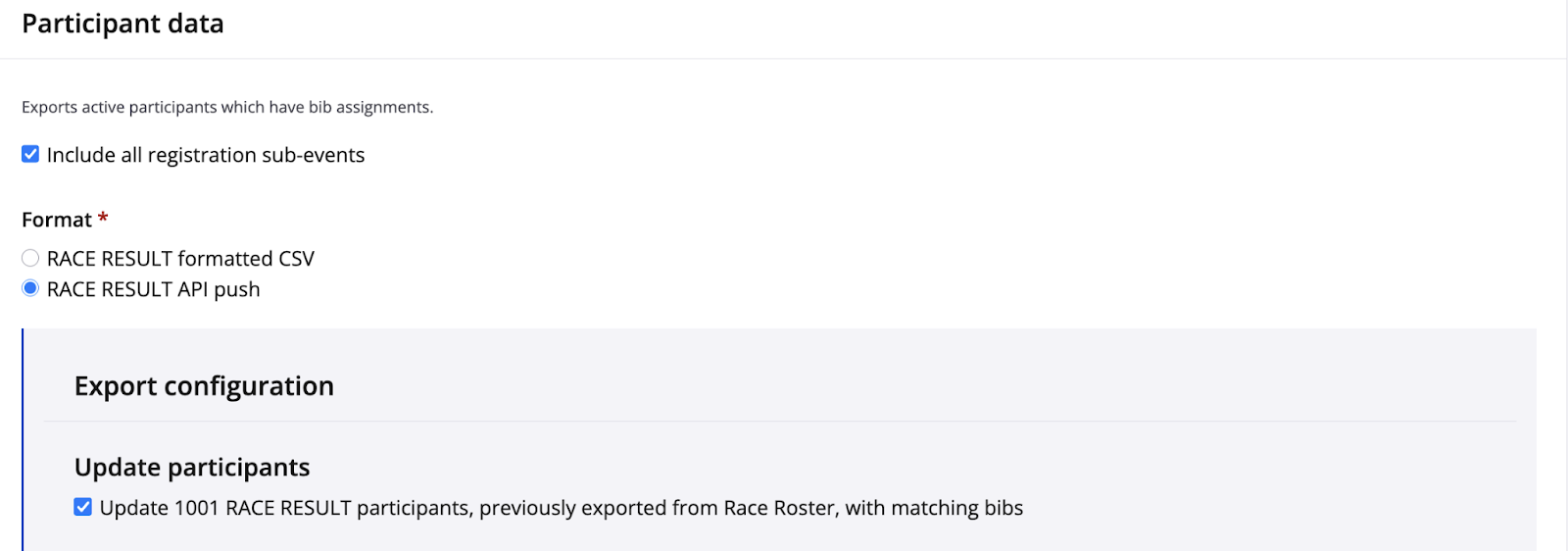Viewport: 1568px width, 551px height.
Task: Click the 'RACE RESULT formatted CSV' label text
Action: click(180, 259)
